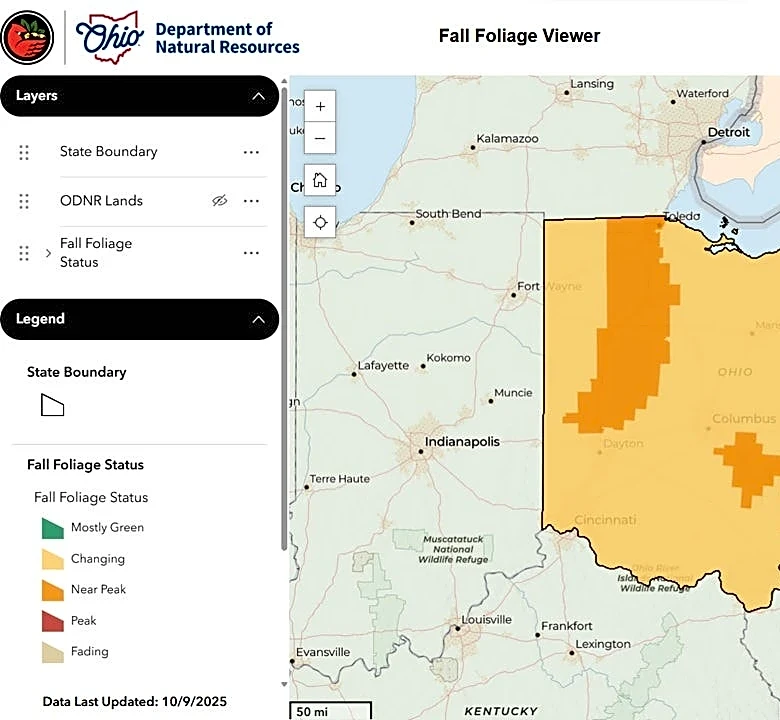Click Waterford label on the map
Image resolution: width=780 pixels, height=720 pixels.
coord(702,94)
